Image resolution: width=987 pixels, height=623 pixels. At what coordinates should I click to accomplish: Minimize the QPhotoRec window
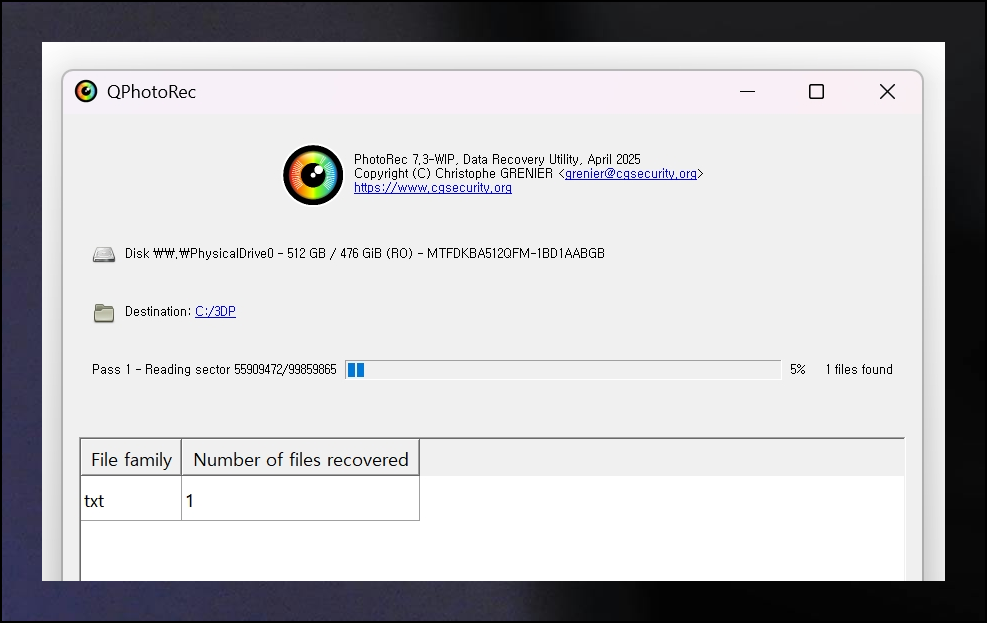[747, 92]
